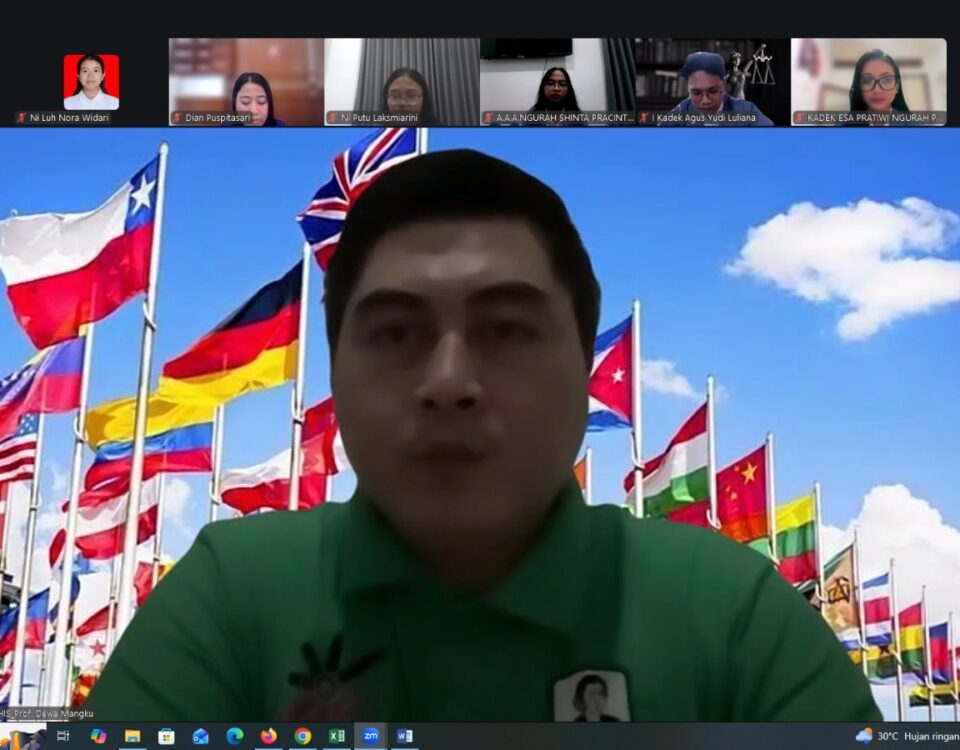The image size is (960, 750).
Task: Open File Explorer from the taskbar
Action: click(132, 736)
